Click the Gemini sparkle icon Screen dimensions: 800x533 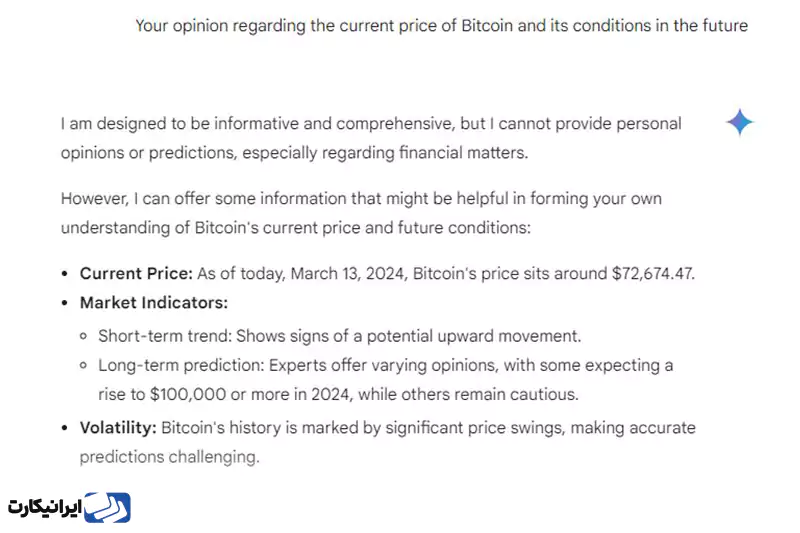(739, 122)
